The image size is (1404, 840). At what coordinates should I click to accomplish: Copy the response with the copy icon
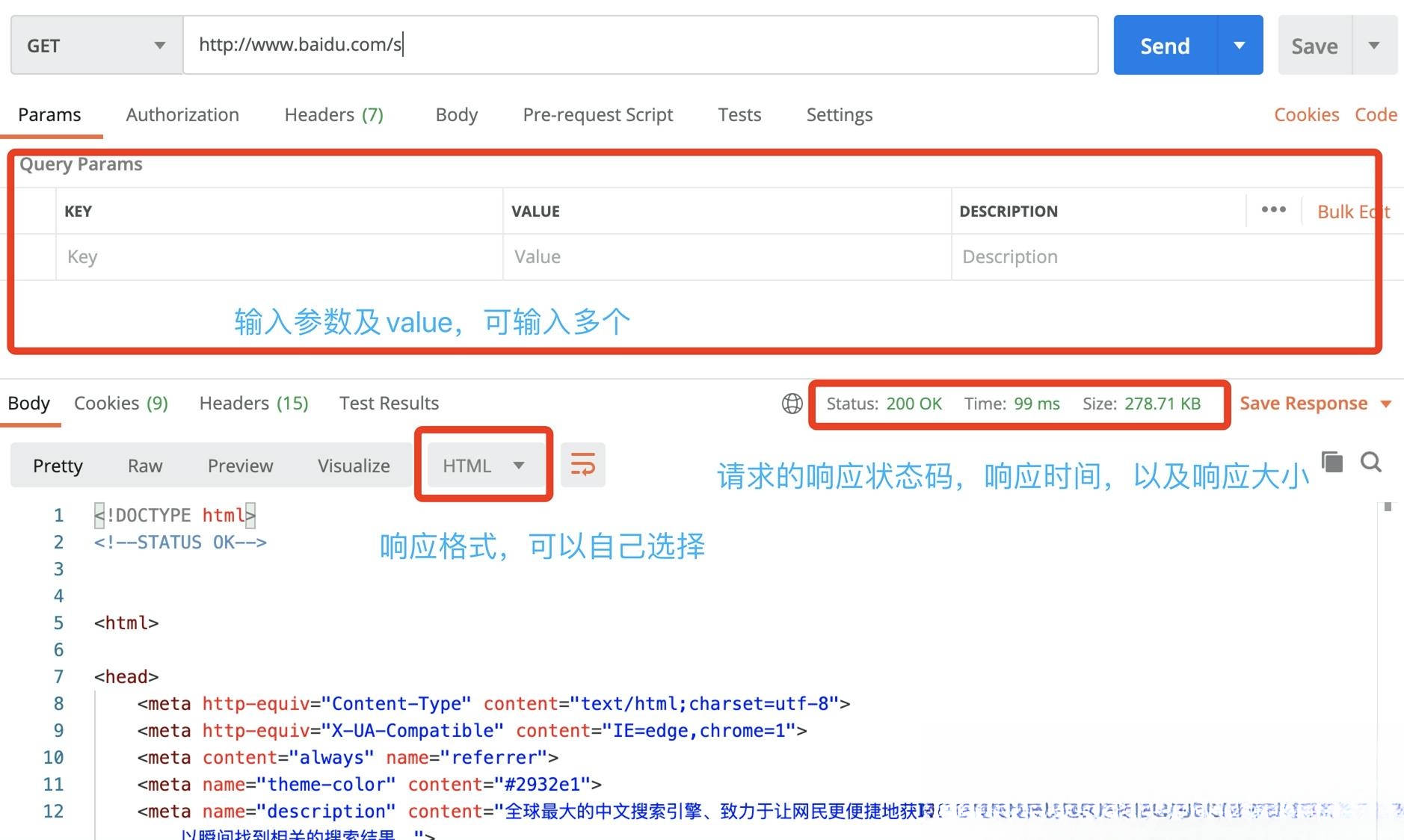point(1332,462)
